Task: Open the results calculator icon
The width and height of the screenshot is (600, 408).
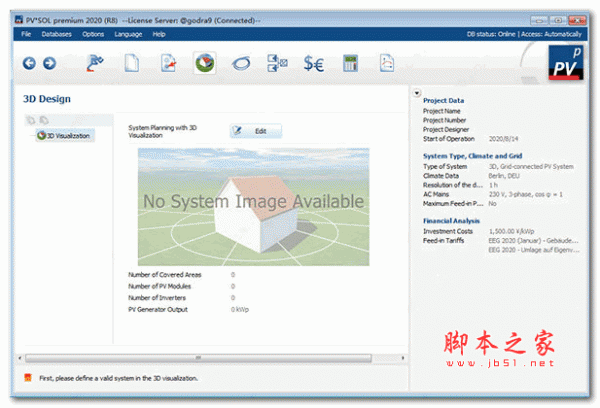Action: point(351,63)
